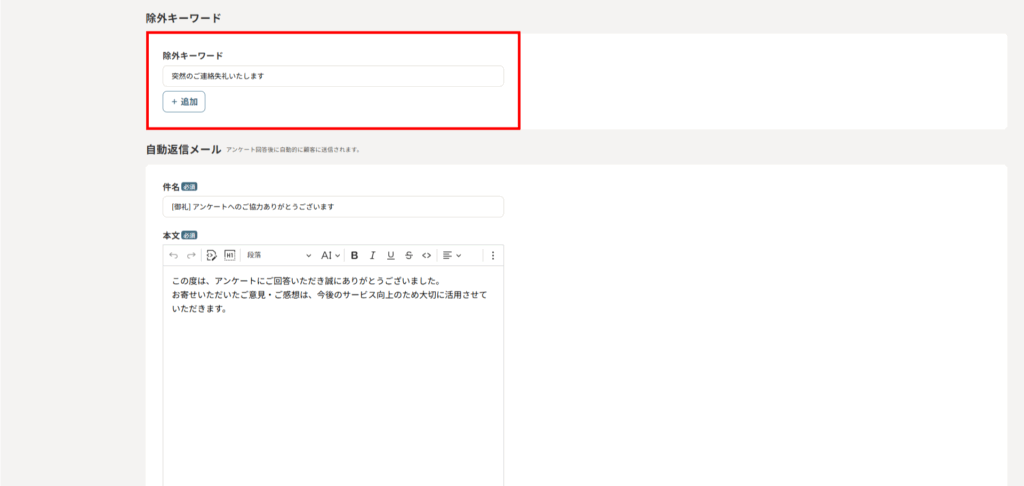Click the redo arrow in editor toolbar

tap(191, 255)
